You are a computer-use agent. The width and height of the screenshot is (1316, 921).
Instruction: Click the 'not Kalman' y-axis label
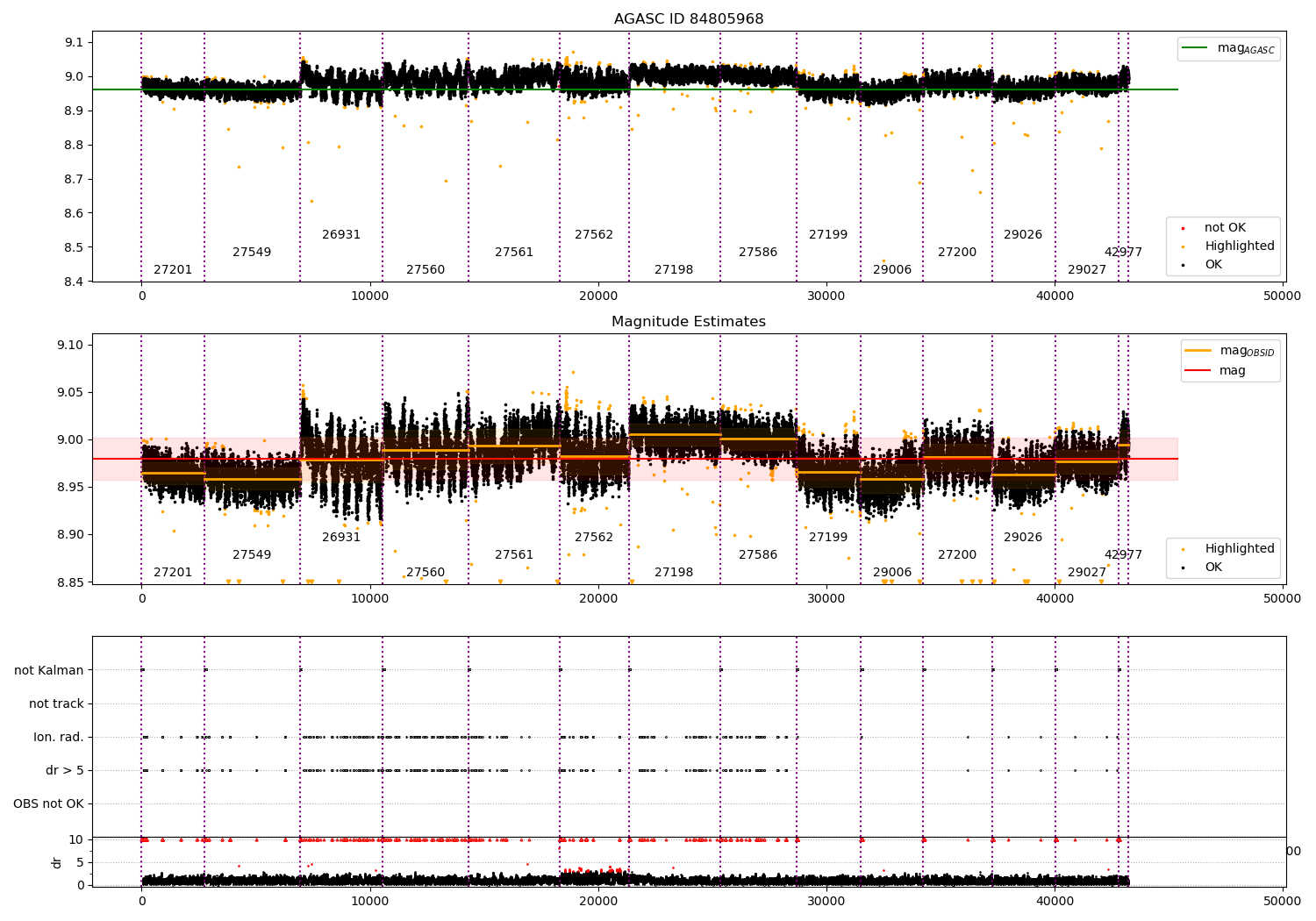point(49,670)
